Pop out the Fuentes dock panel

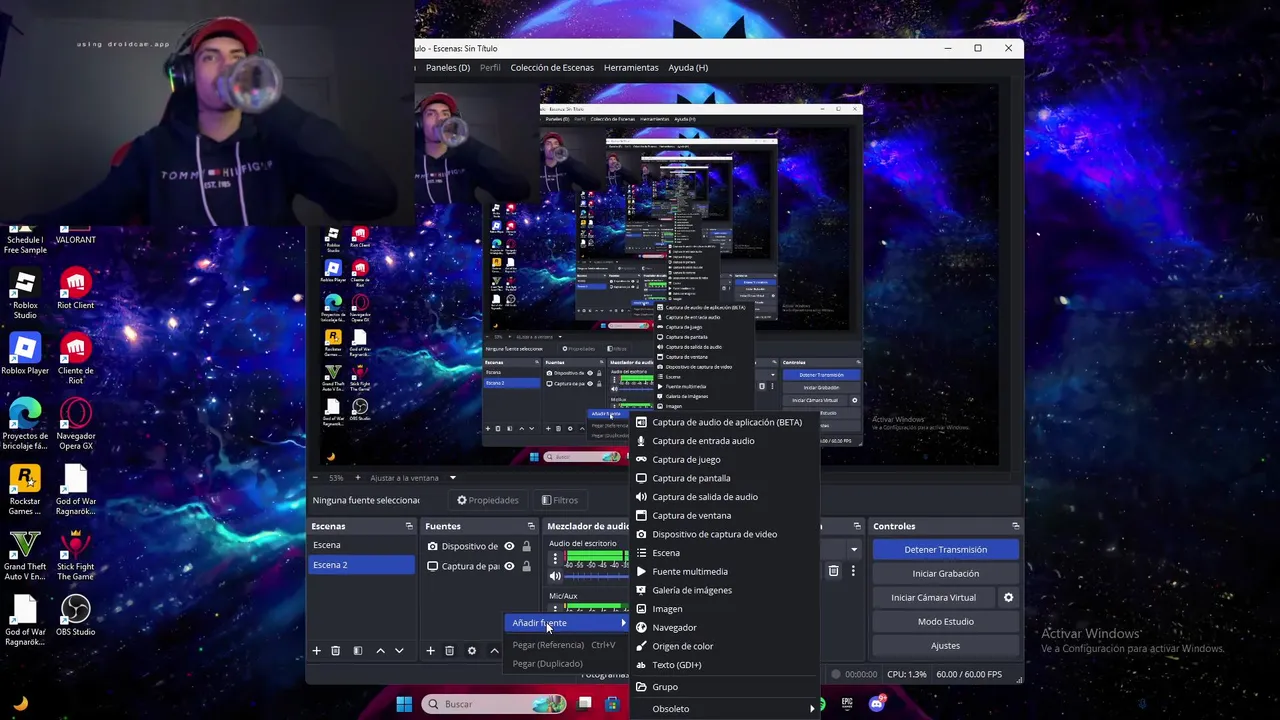tap(531, 526)
